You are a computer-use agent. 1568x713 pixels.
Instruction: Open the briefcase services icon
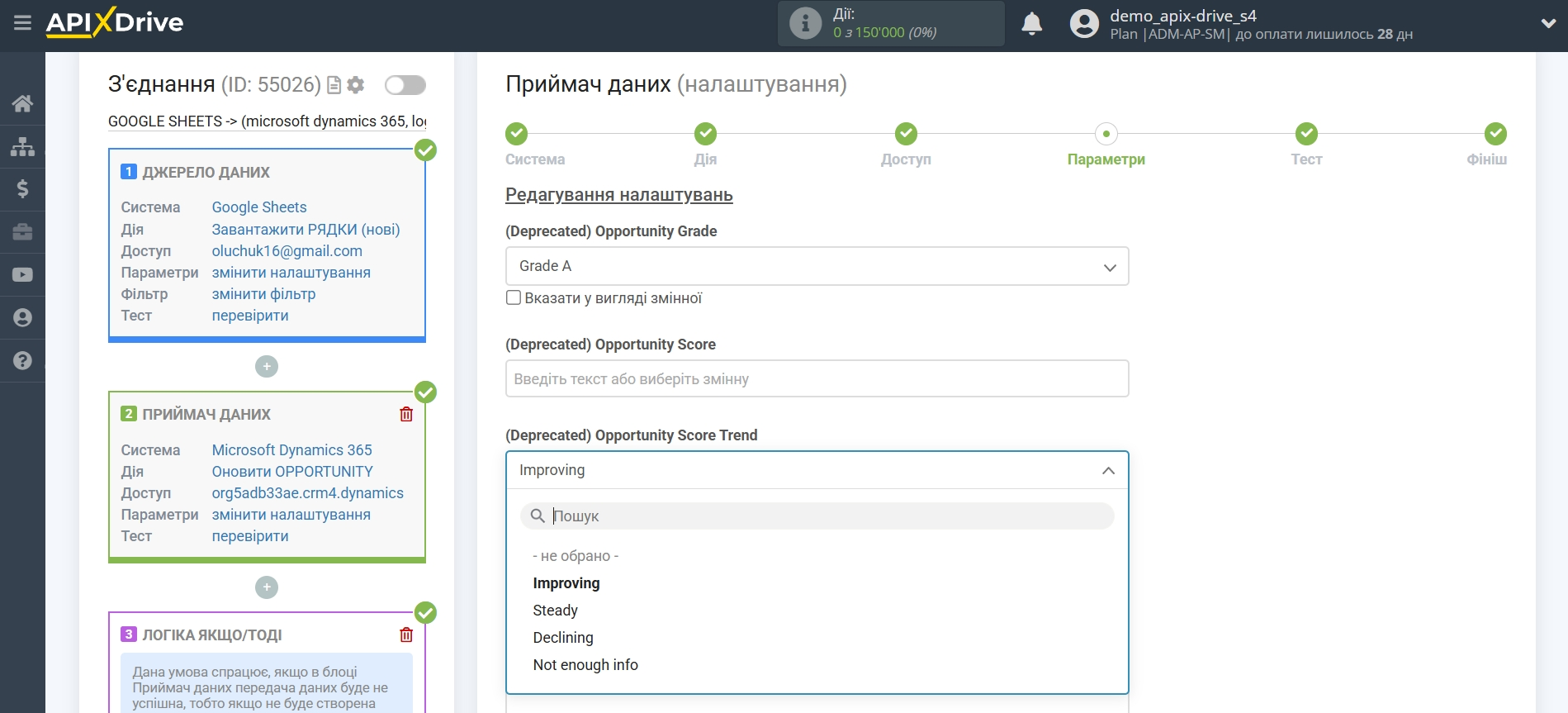[x=22, y=232]
